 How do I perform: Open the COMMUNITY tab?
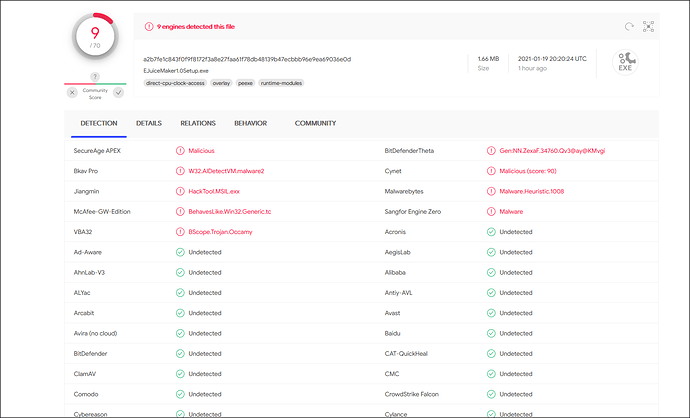pos(315,123)
